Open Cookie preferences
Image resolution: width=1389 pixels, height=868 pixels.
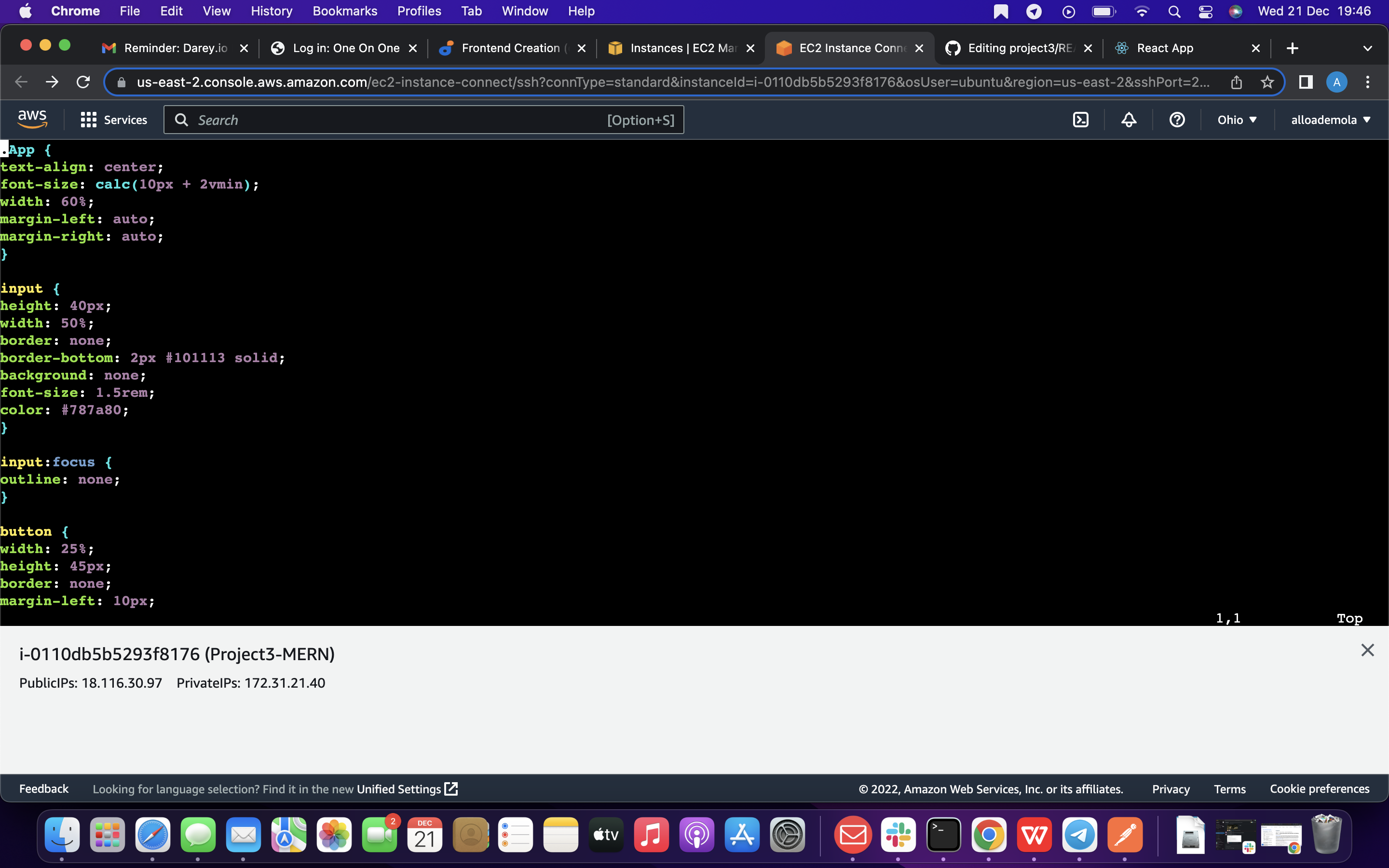coord(1320,789)
